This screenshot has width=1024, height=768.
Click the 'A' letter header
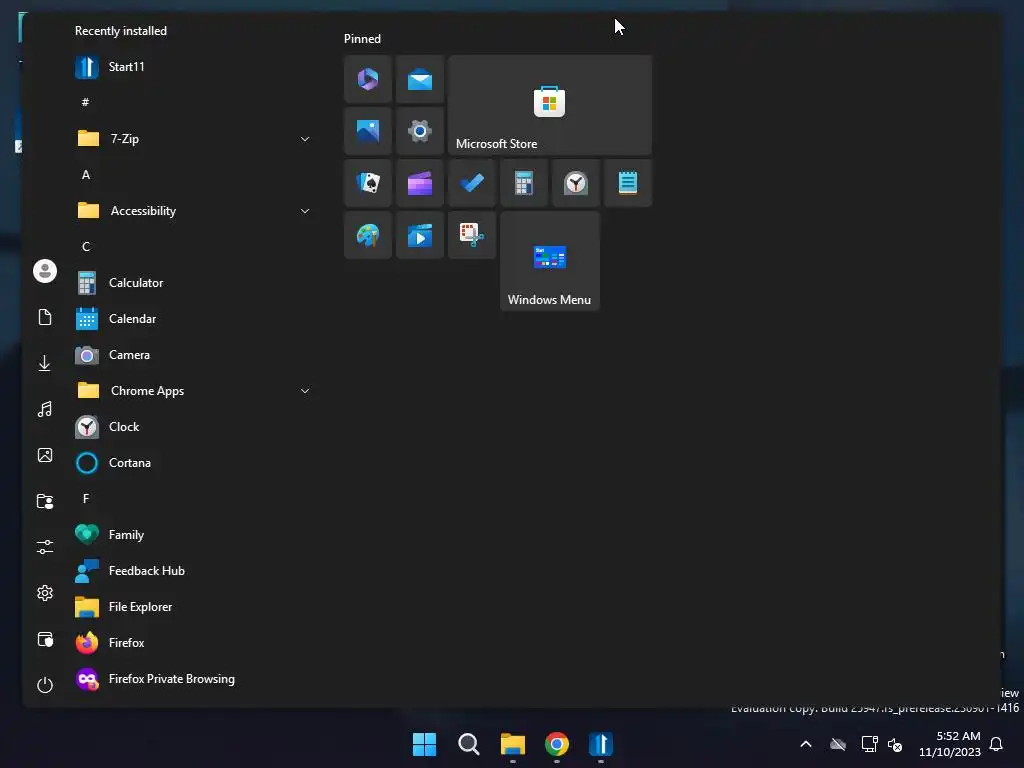pyautogui.click(x=86, y=174)
